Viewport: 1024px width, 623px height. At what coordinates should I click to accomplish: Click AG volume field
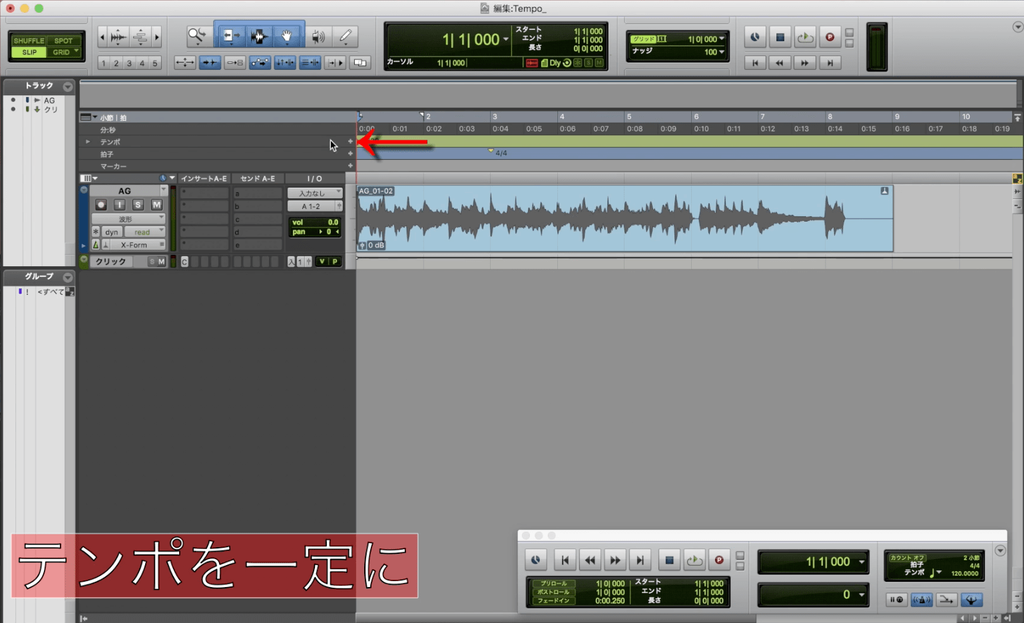pyautogui.click(x=315, y=222)
